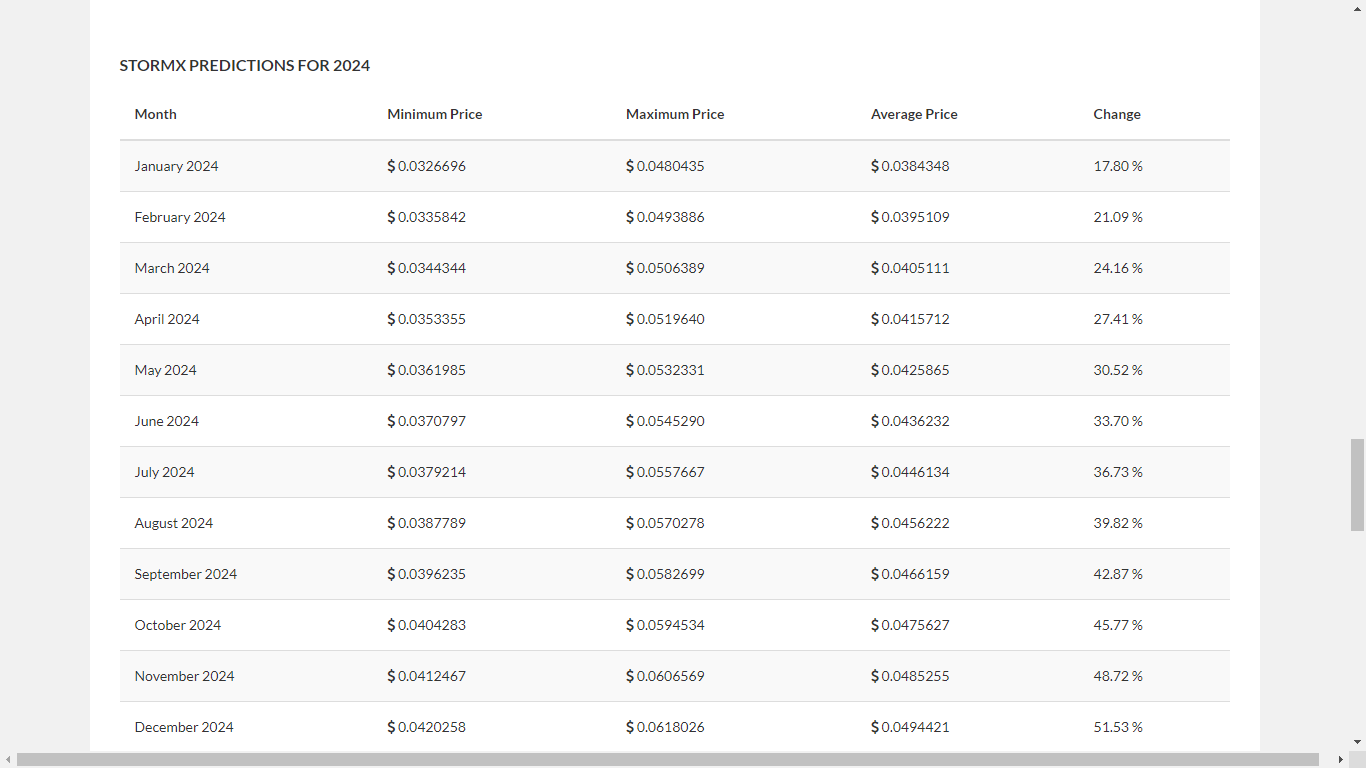The width and height of the screenshot is (1366, 768).
Task: Click the 24.16 % change value
Action: click(x=1118, y=268)
